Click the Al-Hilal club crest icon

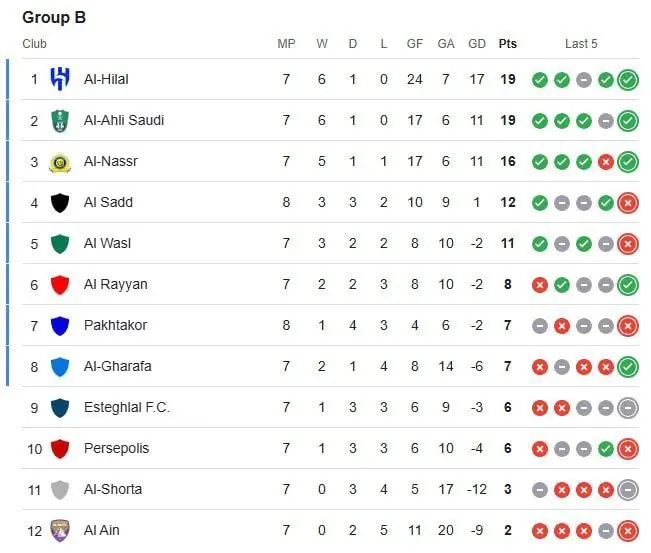tap(60, 79)
